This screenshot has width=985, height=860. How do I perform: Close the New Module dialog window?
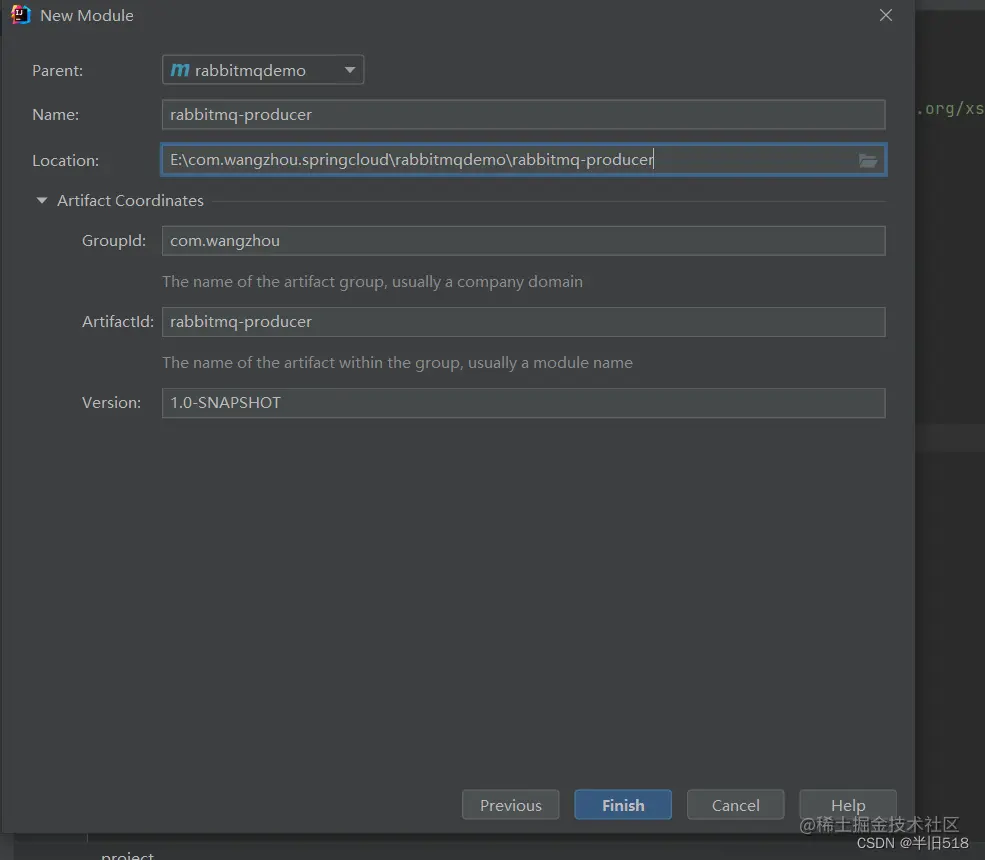point(886,15)
